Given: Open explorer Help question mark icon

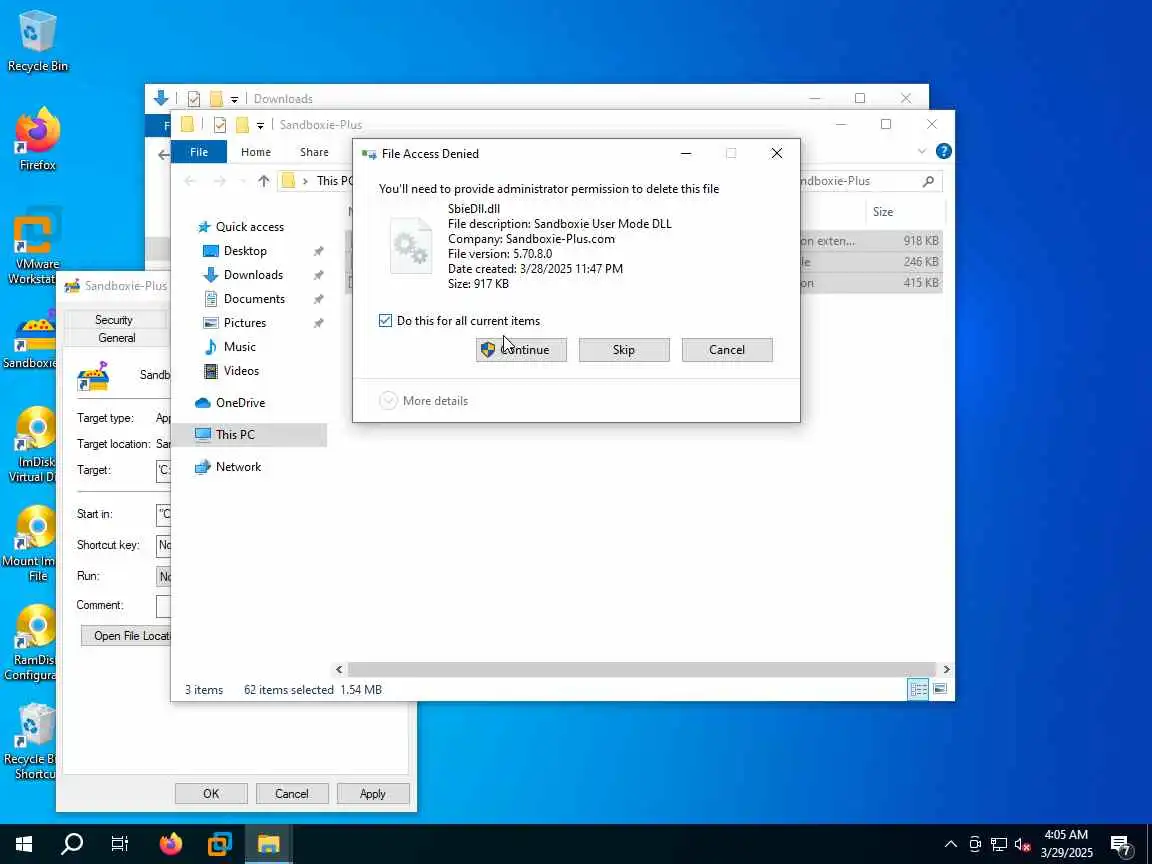Looking at the screenshot, I should pyautogui.click(x=943, y=151).
